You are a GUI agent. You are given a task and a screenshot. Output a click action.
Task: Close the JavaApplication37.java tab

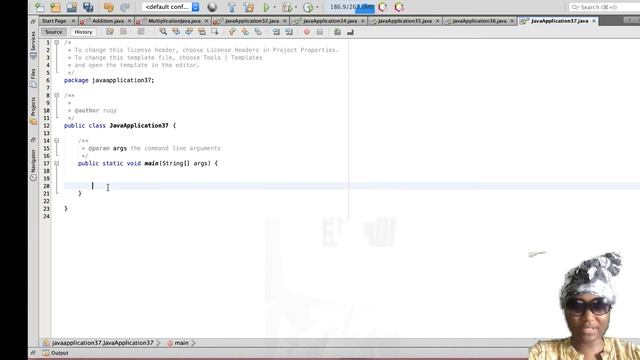click(594, 21)
